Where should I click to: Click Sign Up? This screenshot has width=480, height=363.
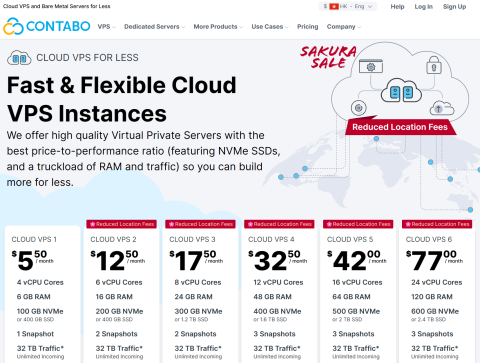point(455,7)
